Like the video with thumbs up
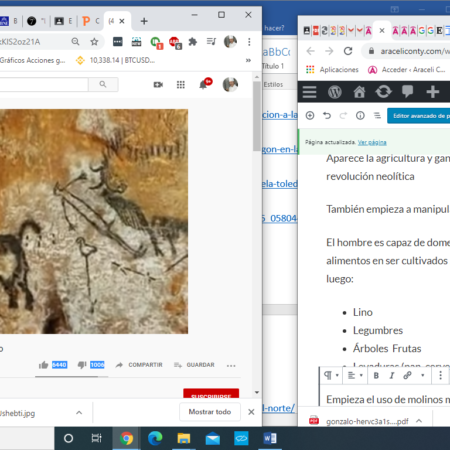This screenshot has height=450, width=450. click(44, 365)
